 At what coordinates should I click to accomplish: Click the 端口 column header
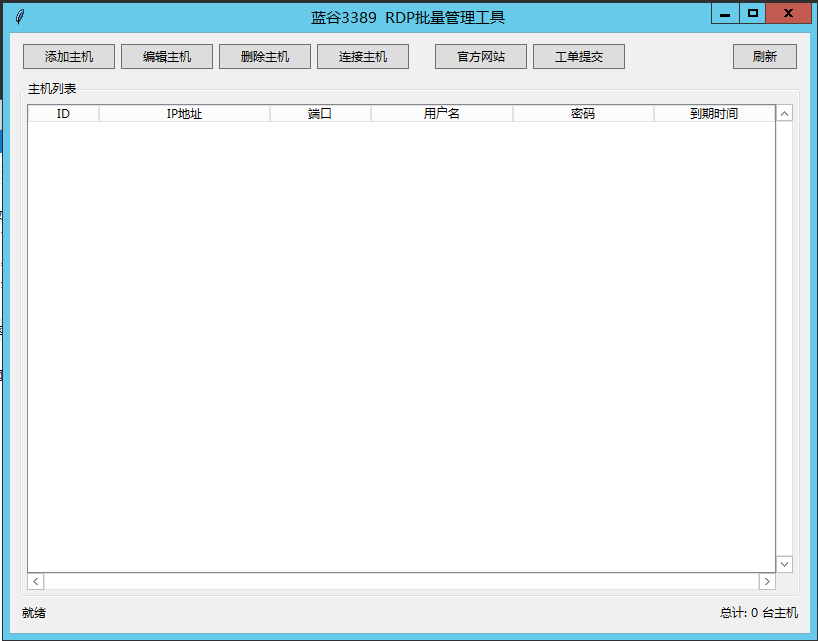tap(320, 113)
